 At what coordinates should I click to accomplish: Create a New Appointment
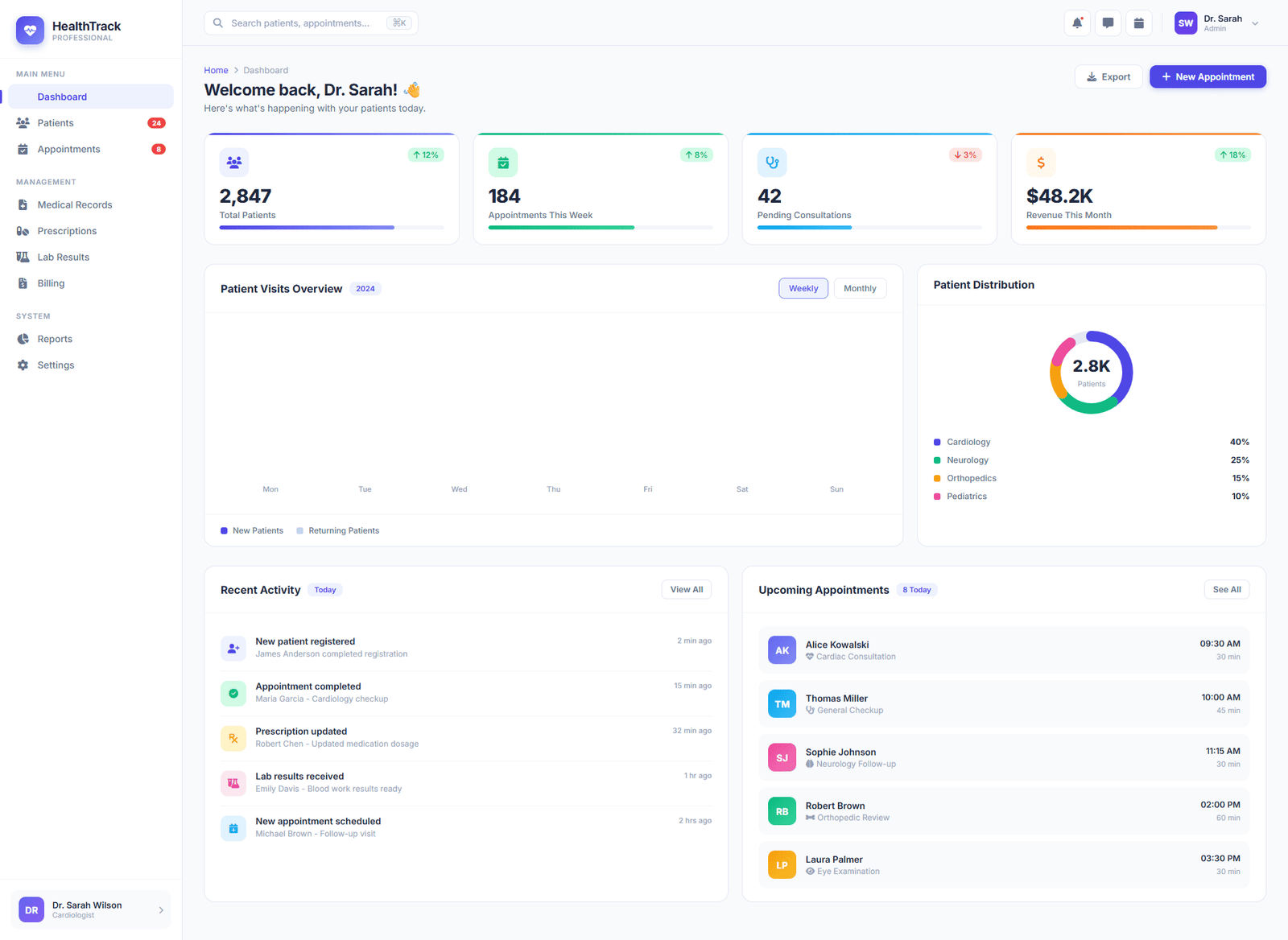click(x=1207, y=76)
